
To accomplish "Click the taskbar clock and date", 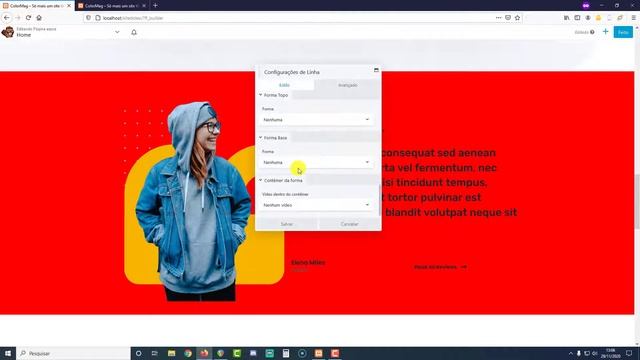I will [x=611, y=353].
